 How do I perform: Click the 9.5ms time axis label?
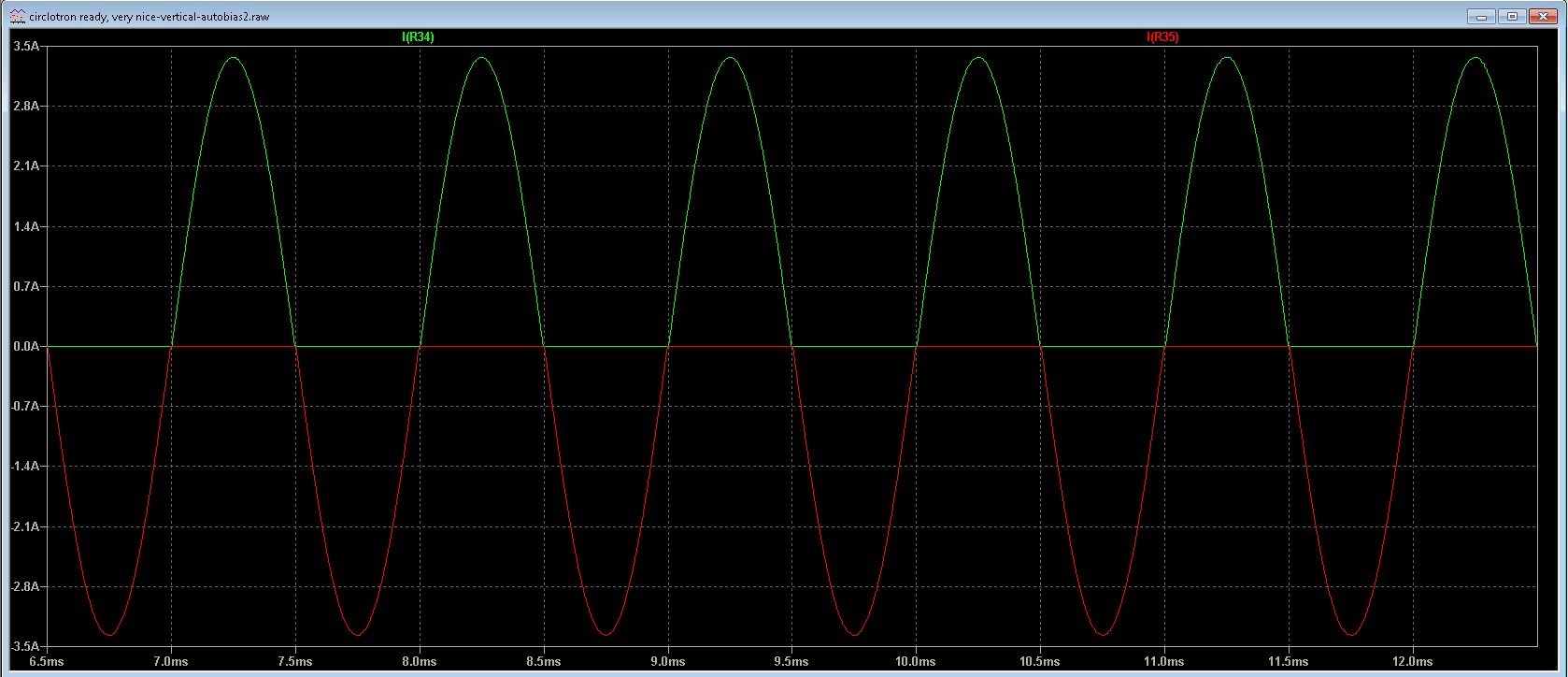[791, 661]
